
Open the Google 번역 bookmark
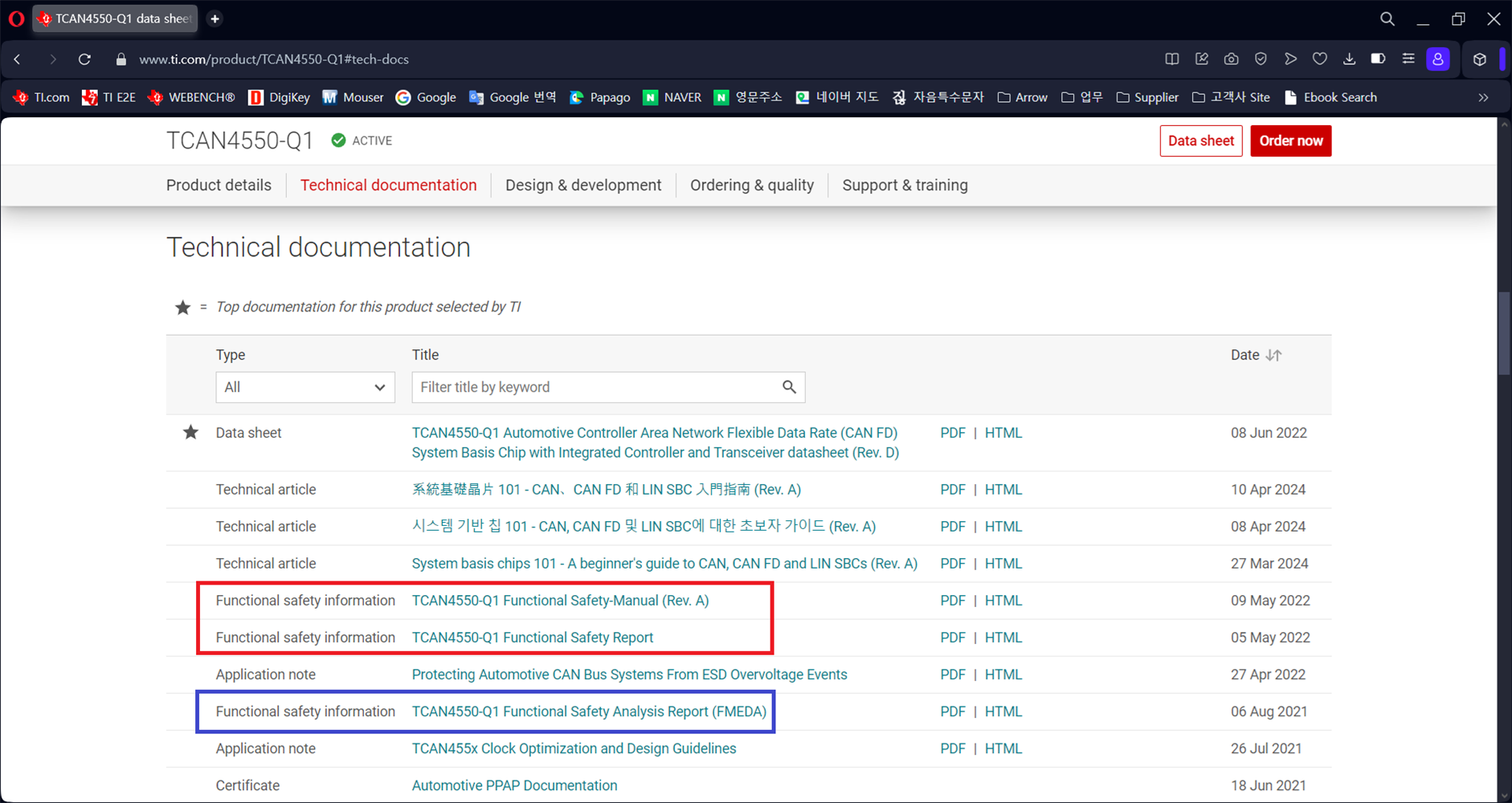(x=513, y=97)
